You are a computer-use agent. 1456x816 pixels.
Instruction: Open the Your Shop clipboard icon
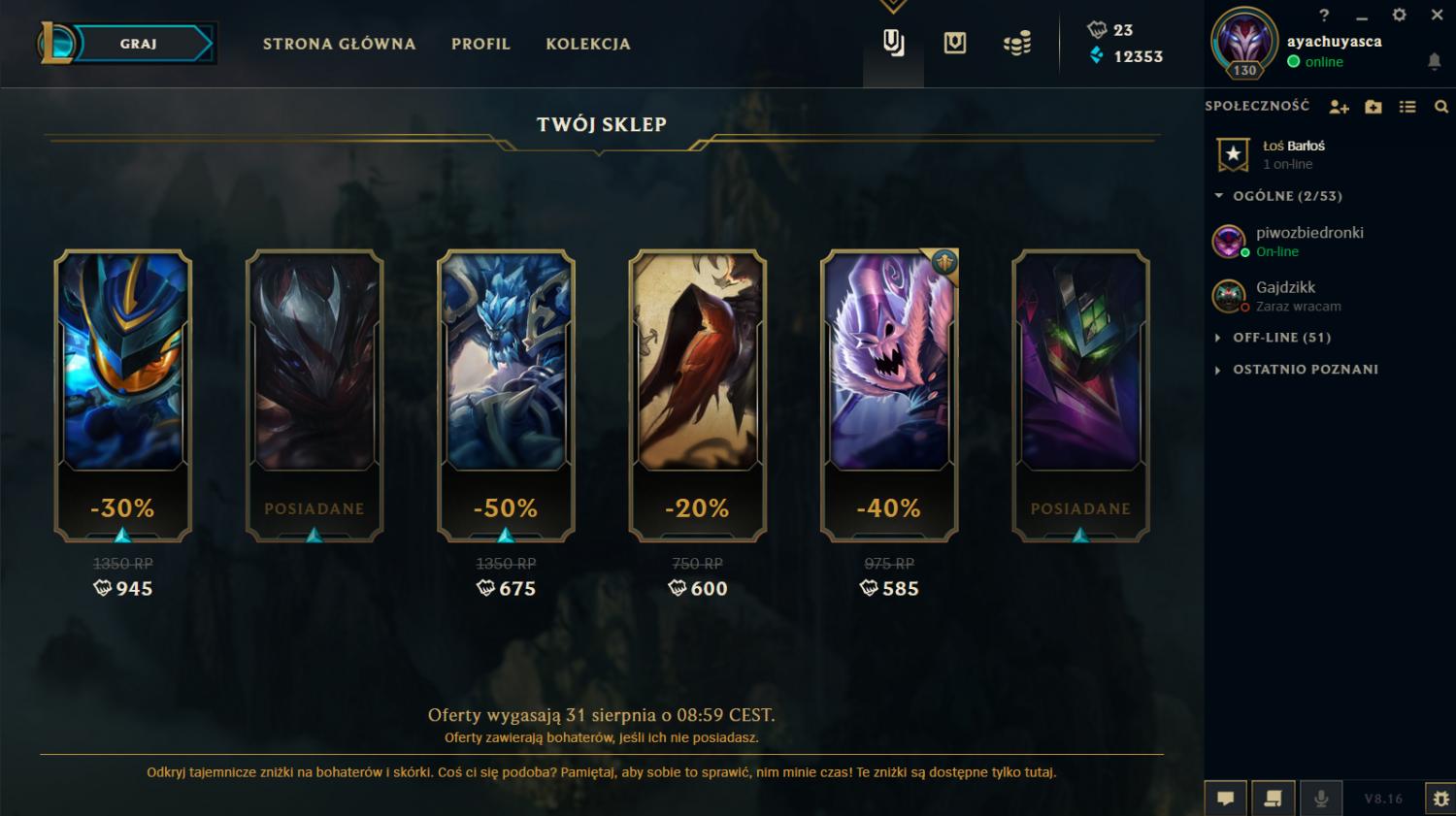893,44
